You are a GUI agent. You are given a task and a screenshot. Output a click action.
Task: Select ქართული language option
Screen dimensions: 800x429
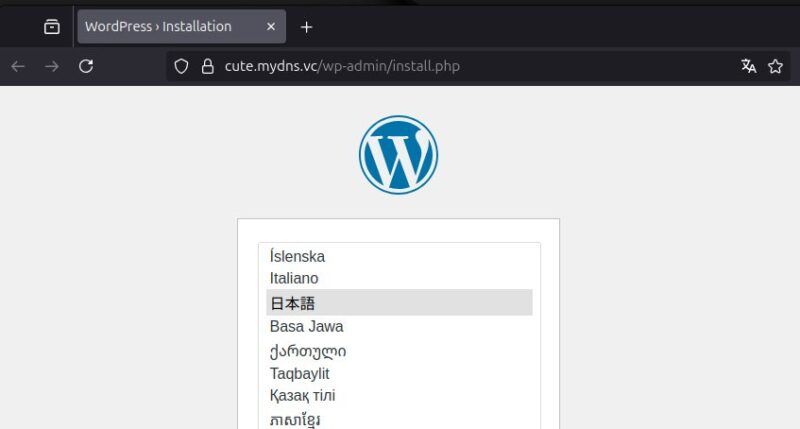pos(399,351)
